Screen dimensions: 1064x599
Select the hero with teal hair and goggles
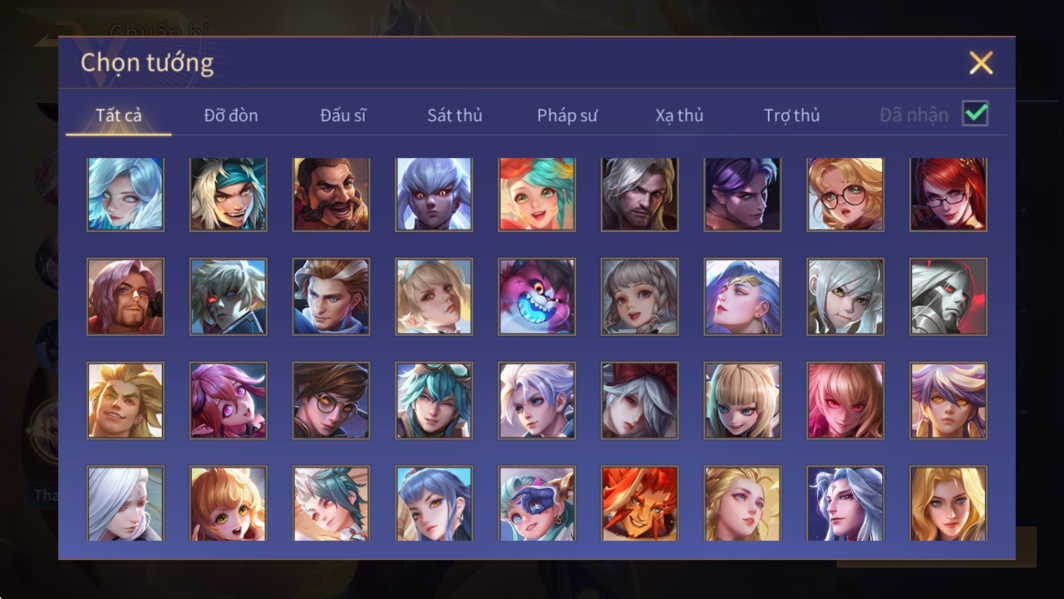click(434, 400)
